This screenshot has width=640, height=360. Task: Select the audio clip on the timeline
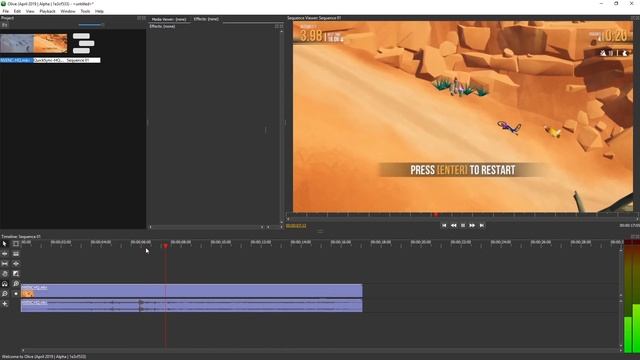coord(191,306)
